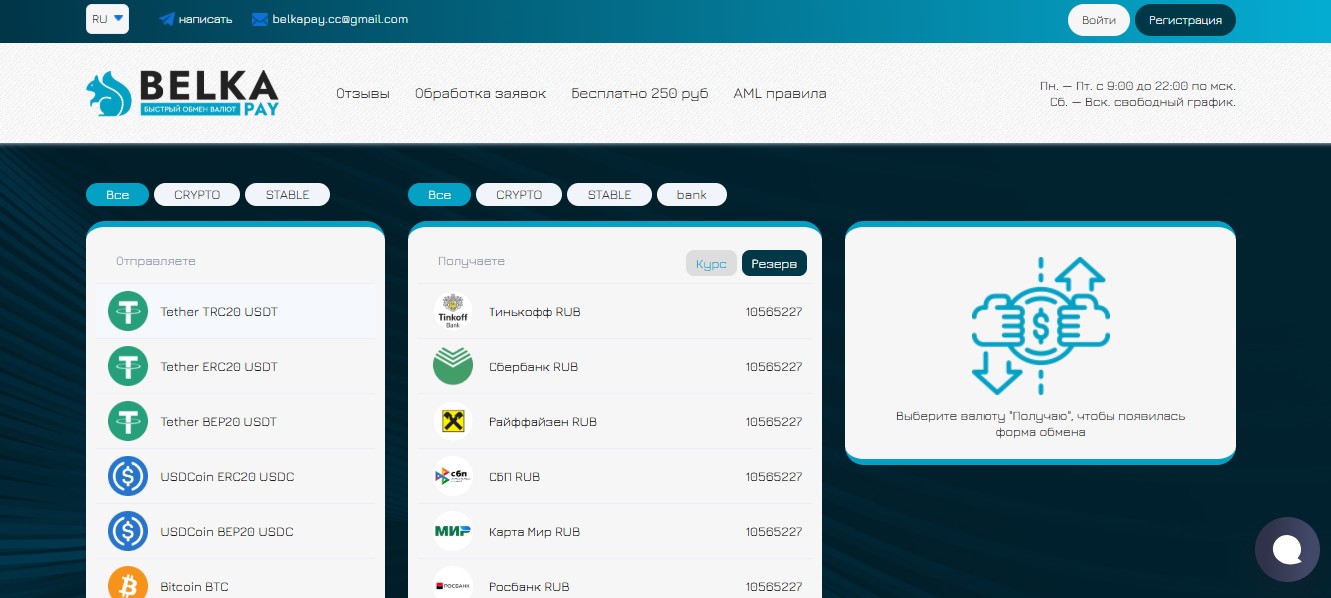Open Бесплатно 250 руб menu item
This screenshot has height=598, width=1331.
coord(640,94)
